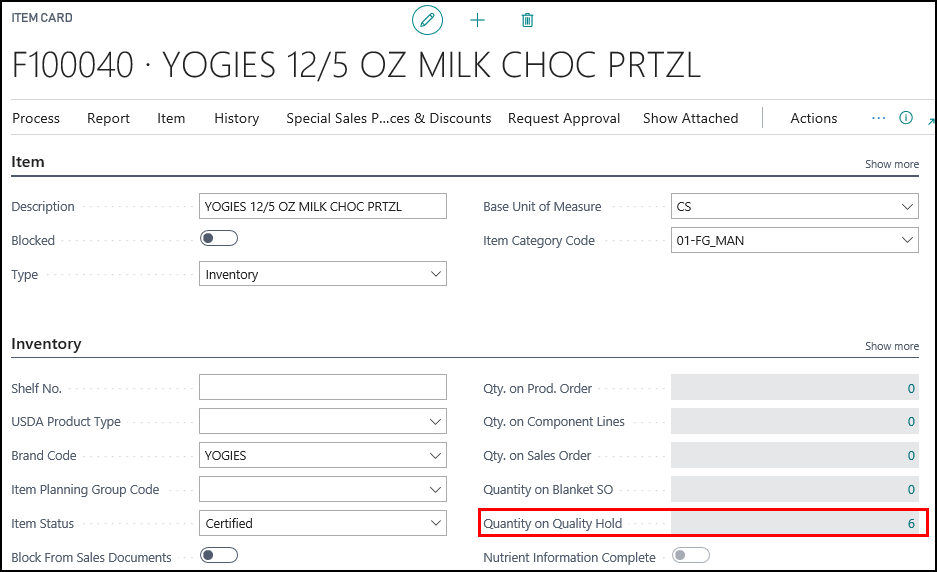Click the Shelf No. input field
This screenshot has height=572, width=937.
coord(323,388)
